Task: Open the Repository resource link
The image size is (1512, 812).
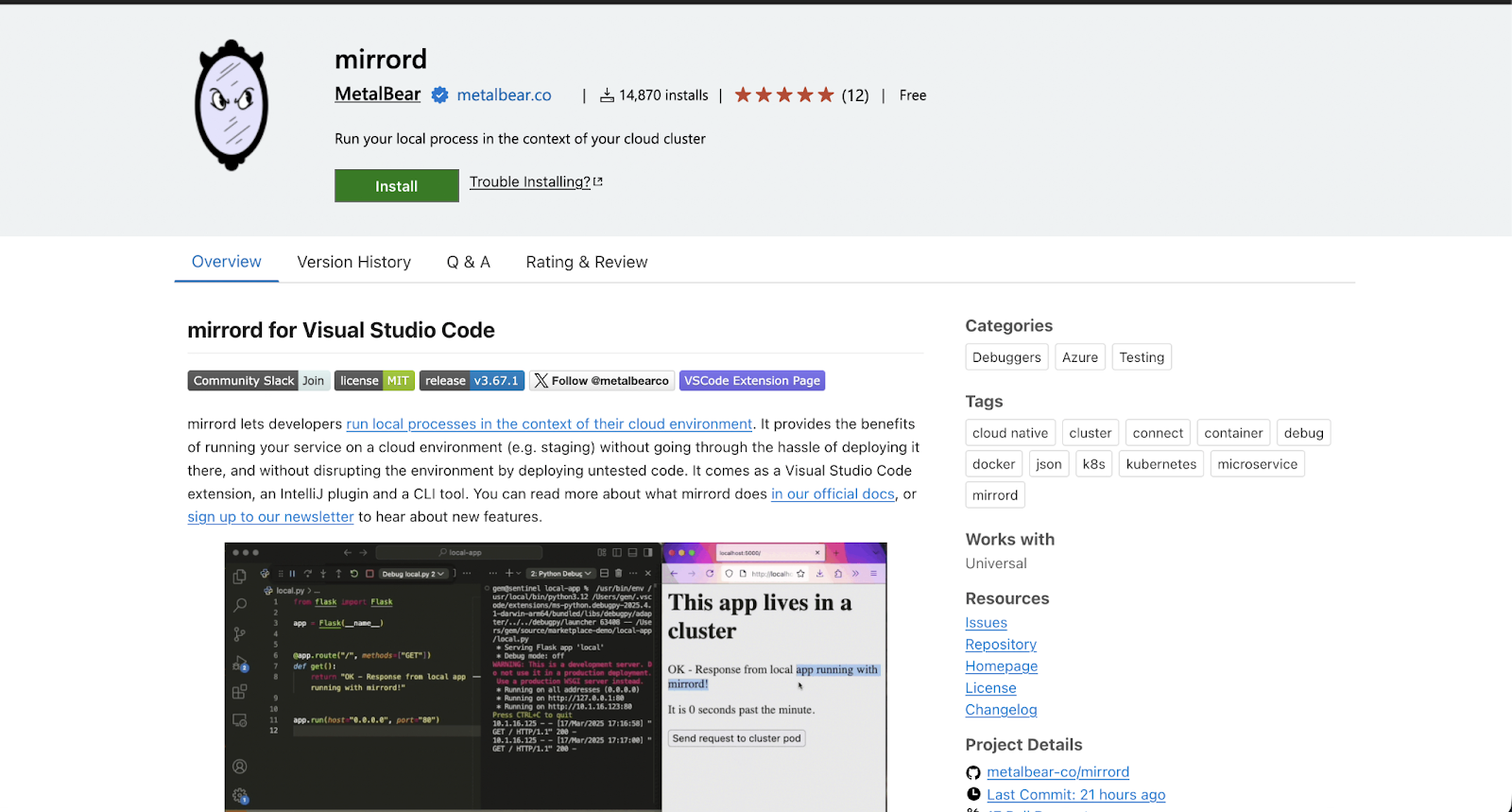Action: tap(1001, 645)
